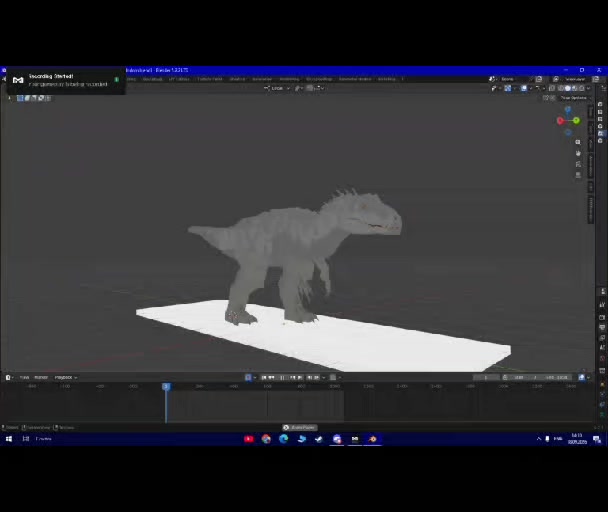Click the blue Z axis gizmo ball
The image size is (608, 512).
pyautogui.click(x=568, y=110)
